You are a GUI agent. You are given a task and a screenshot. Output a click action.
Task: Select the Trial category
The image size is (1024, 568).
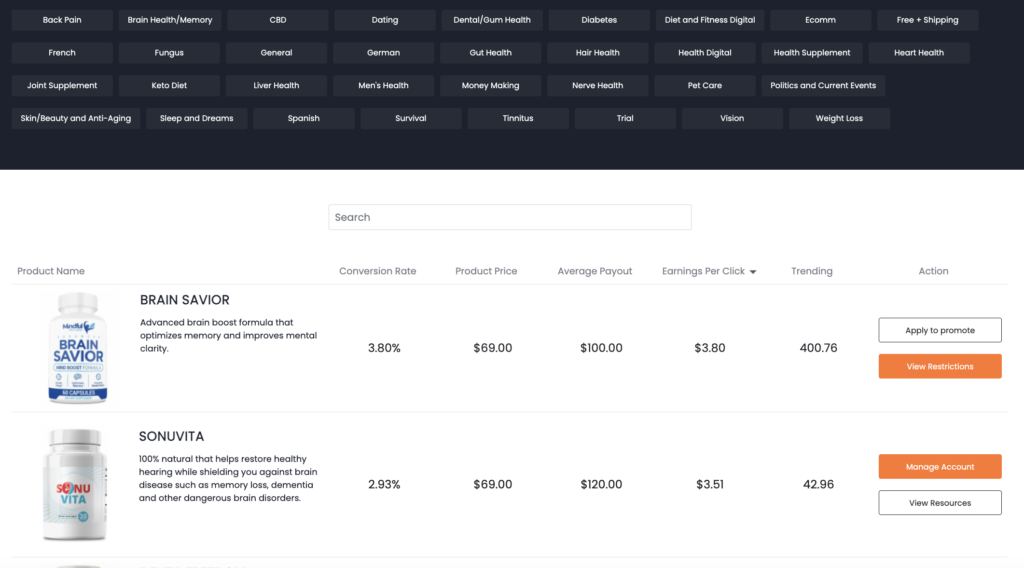point(625,118)
